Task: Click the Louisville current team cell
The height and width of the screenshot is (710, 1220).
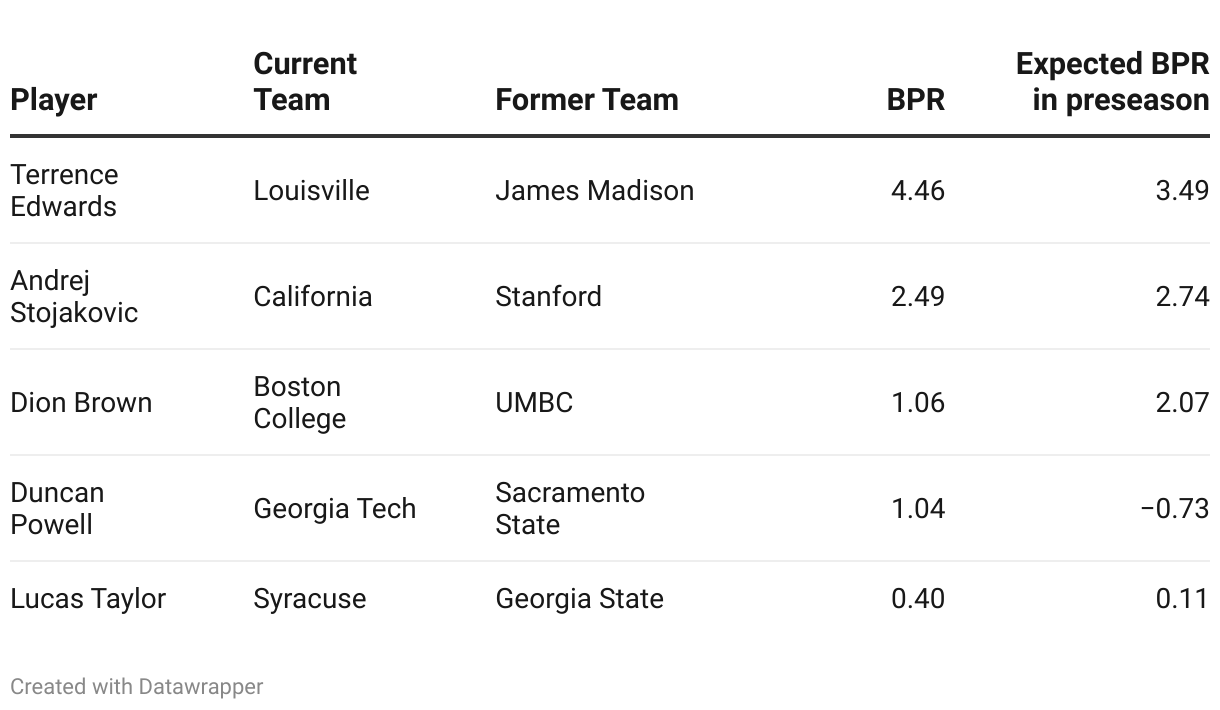Action: point(311,190)
